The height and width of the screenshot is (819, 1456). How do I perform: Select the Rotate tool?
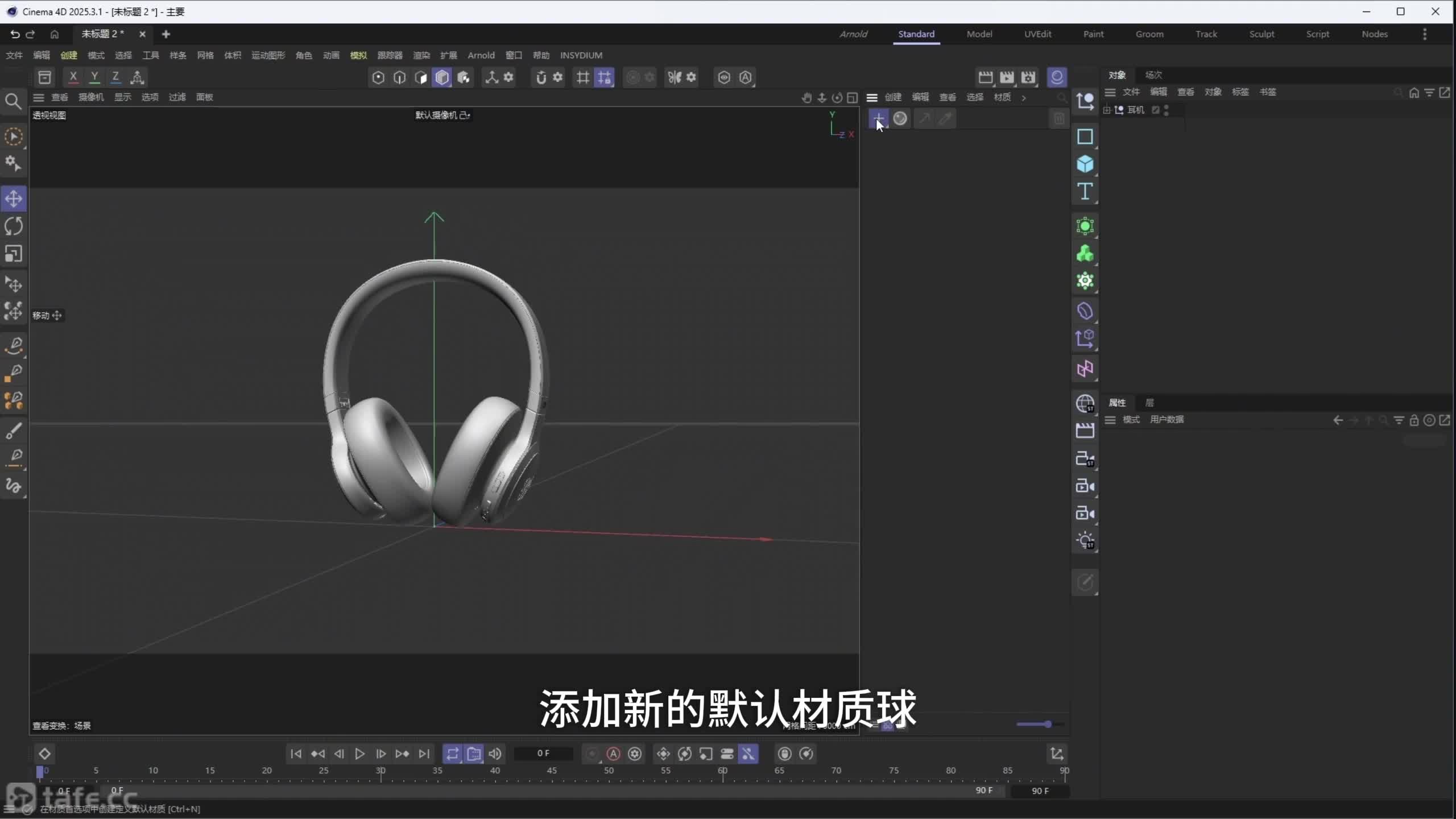(x=14, y=226)
